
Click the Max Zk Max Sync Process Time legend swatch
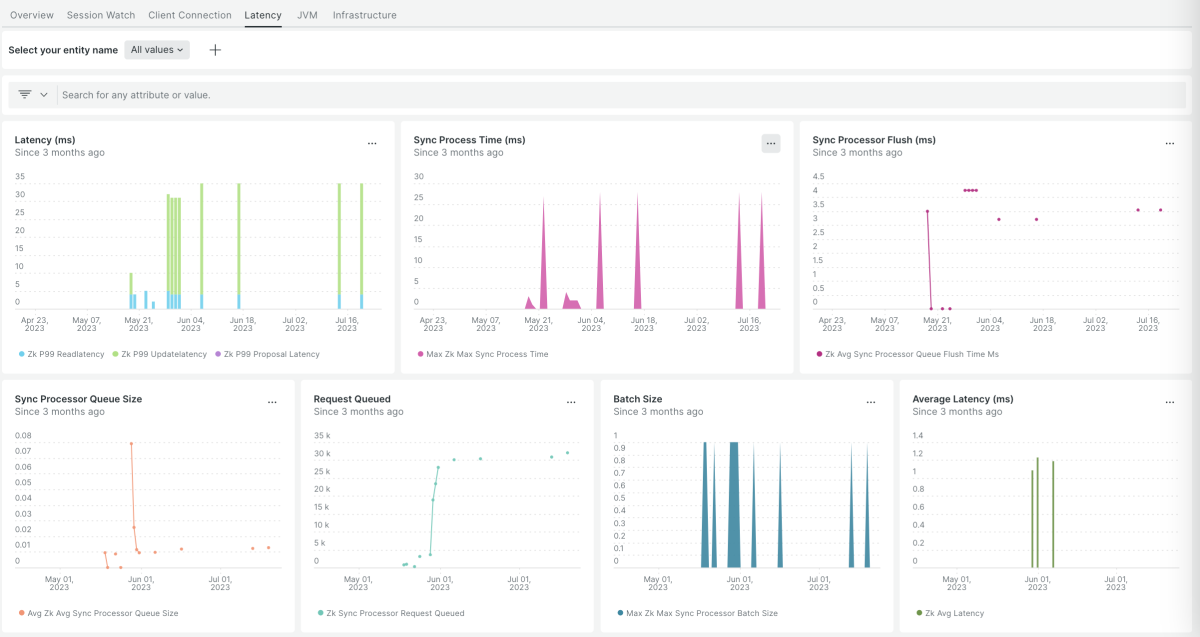tap(421, 354)
